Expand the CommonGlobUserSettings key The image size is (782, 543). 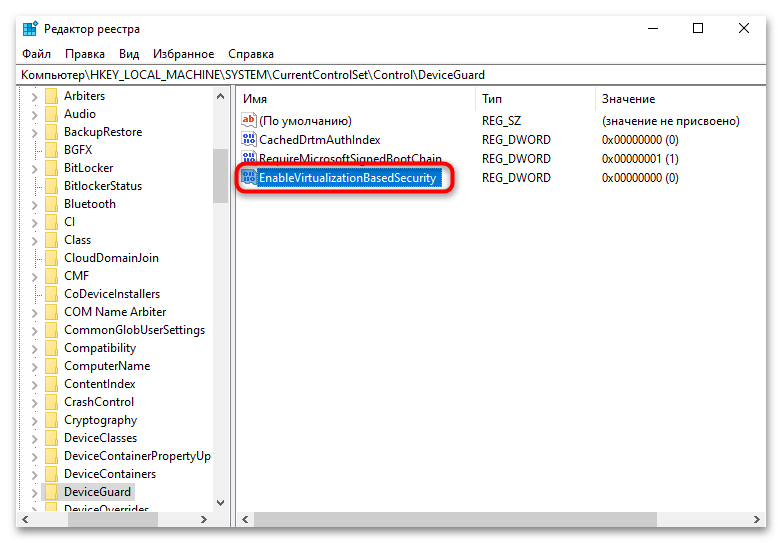click(x=34, y=331)
